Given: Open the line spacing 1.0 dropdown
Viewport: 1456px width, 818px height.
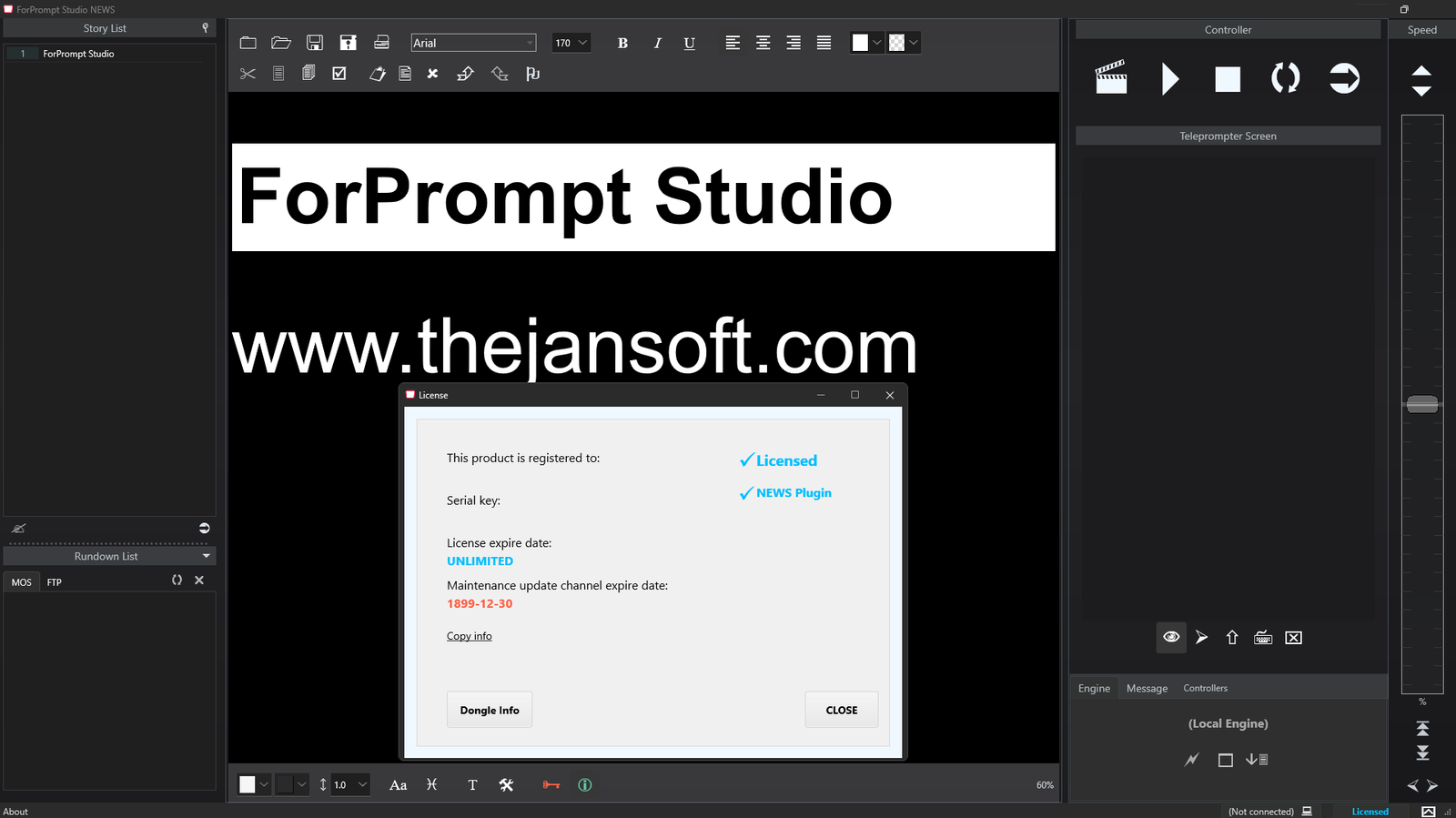Looking at the screenshot, I should point(351,784).
